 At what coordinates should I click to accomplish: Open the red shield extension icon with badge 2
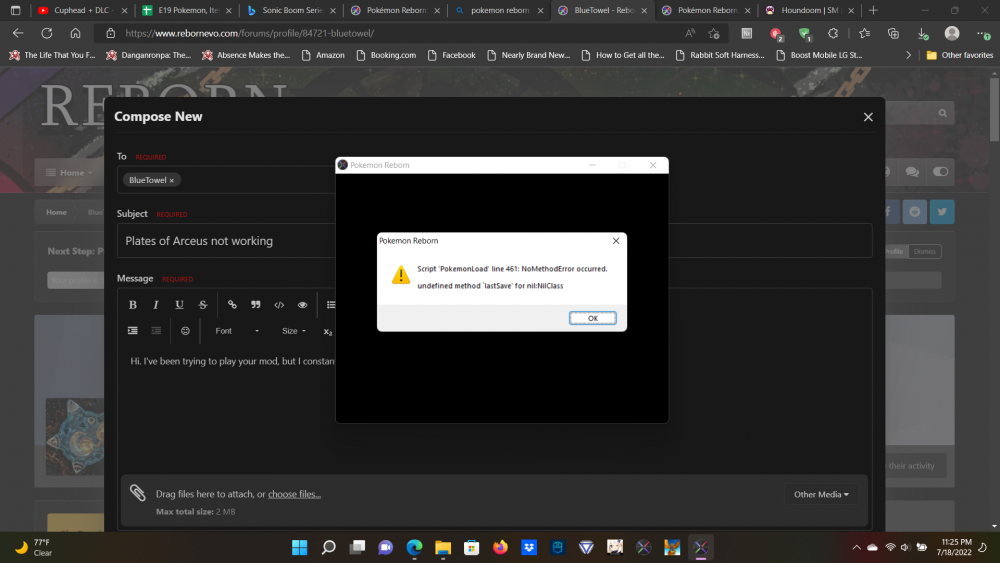tap(776, 34)
